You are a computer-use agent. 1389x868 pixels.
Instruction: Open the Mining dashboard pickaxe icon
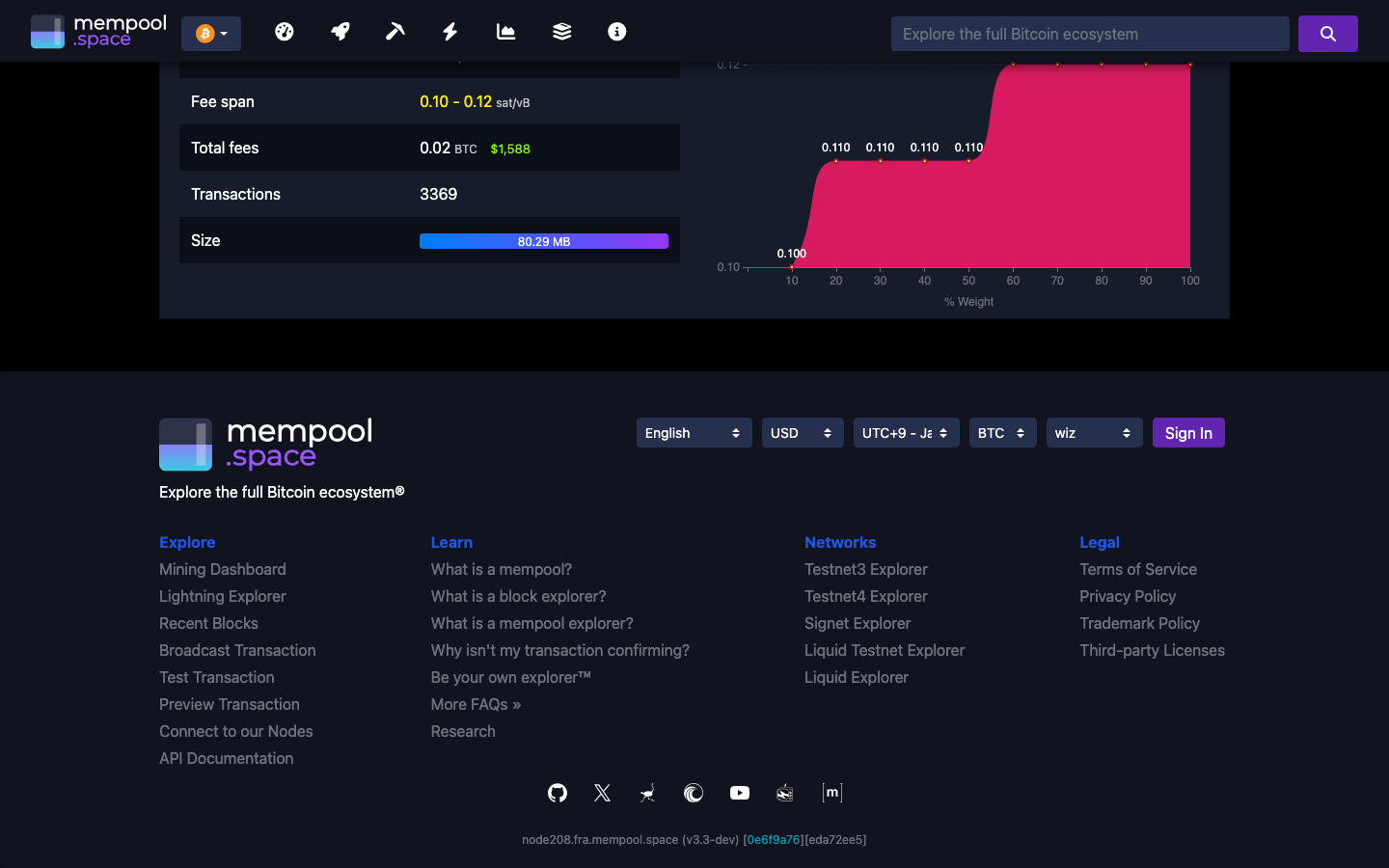coord(395,31)
